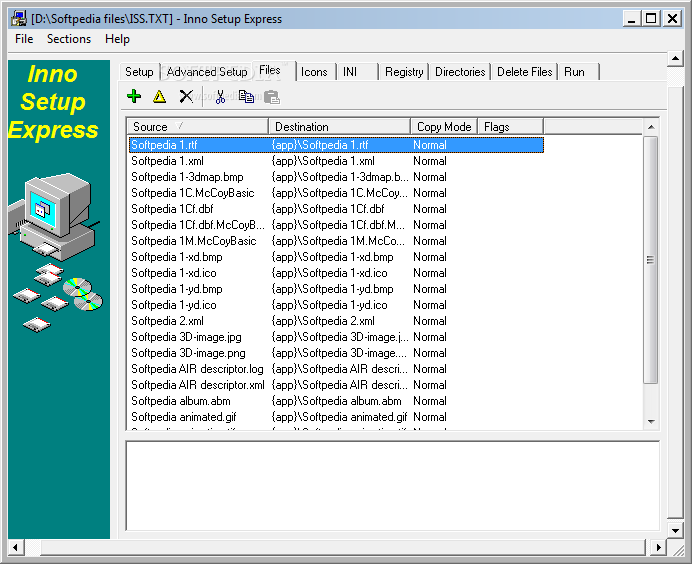
Task: Select the Softpedia 1Cf.dbf row
Action: 336,209
